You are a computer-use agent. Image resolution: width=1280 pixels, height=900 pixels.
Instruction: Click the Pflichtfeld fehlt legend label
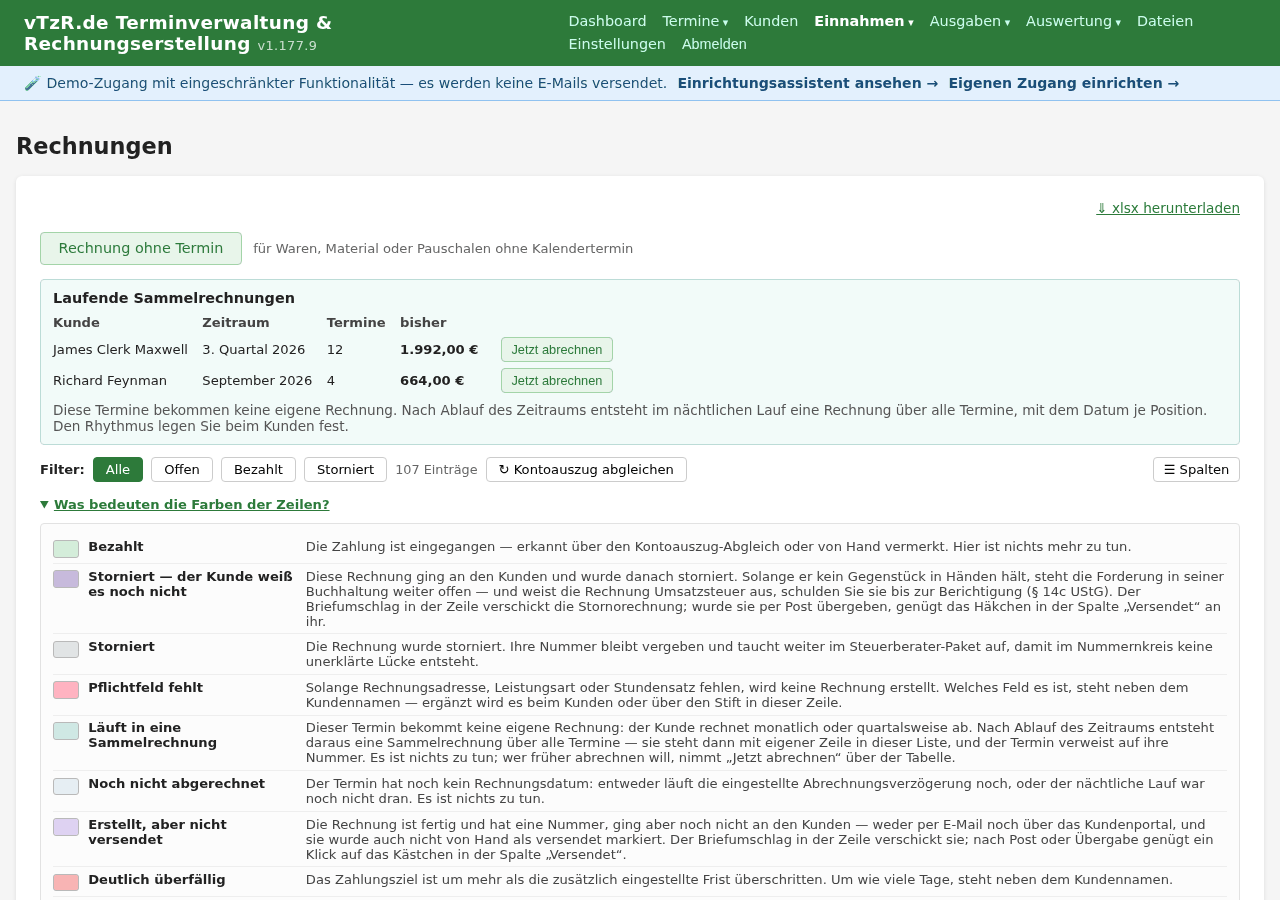[145, 688]
